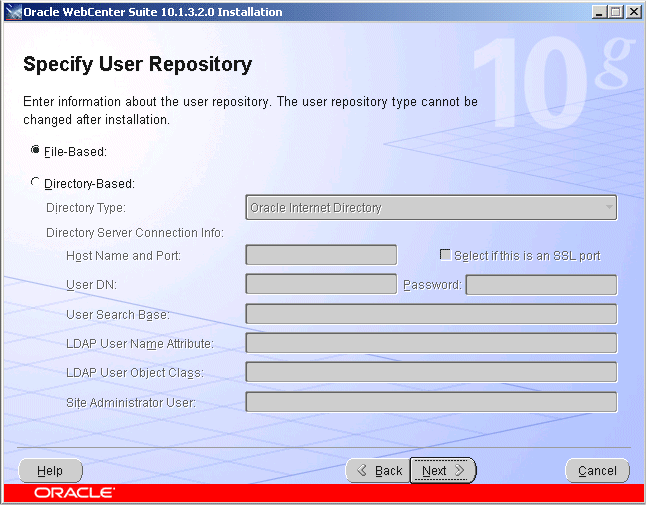Maximize the installation window
Screen dimensions: 646x505
tap(616, 12)
